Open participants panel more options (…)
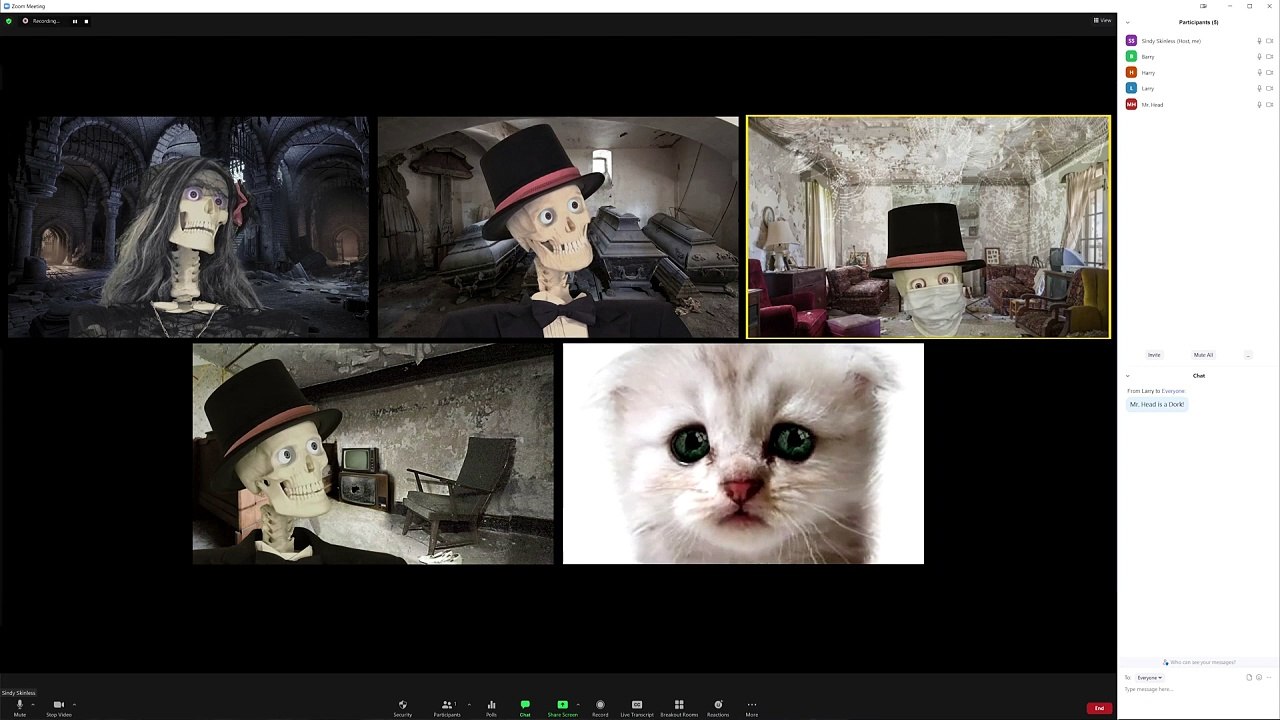The width and height of the screenshot is (1280, 720). (x=1247, y=355)
